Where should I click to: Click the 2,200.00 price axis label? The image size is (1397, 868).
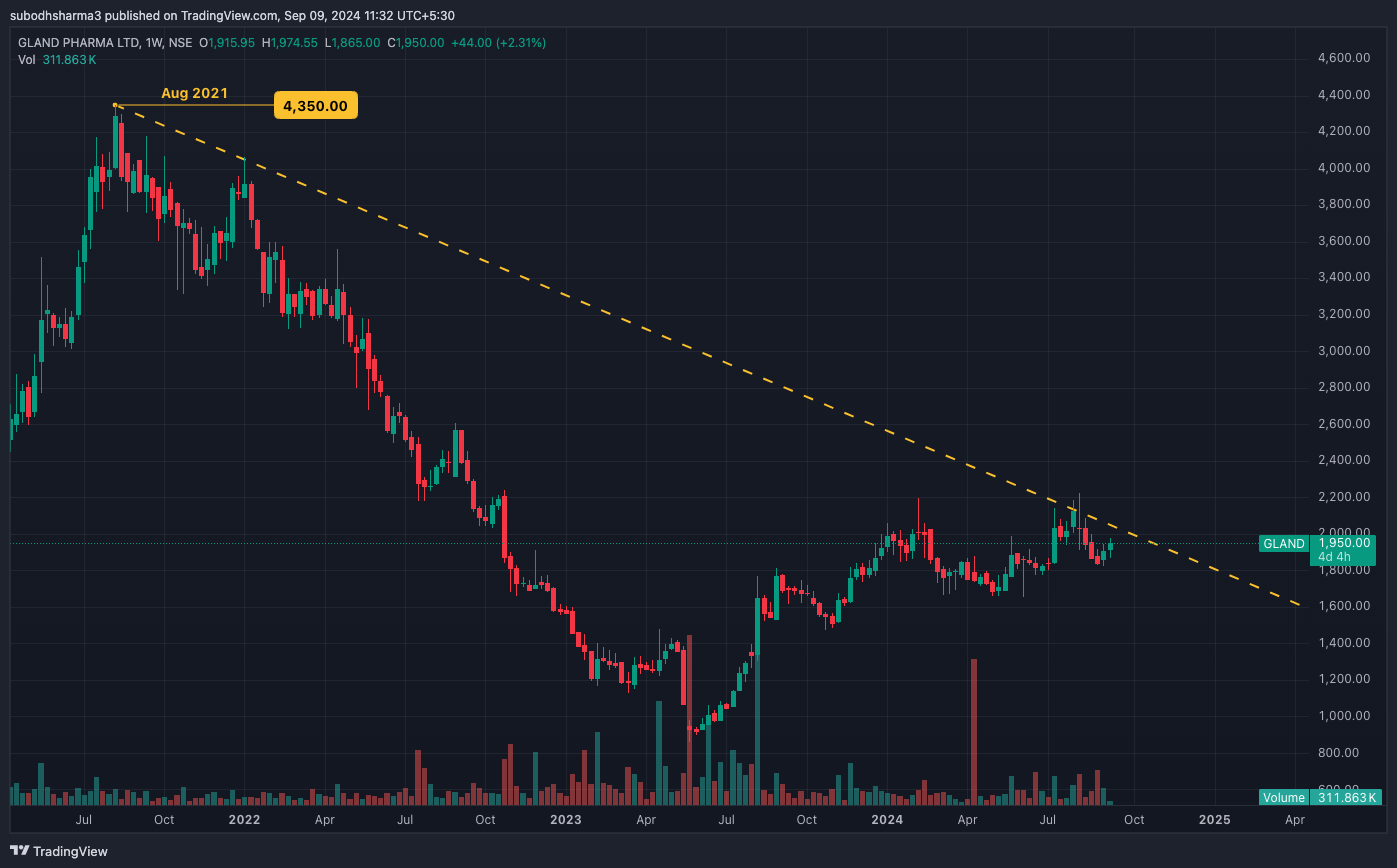click(x=1343, y=497)
